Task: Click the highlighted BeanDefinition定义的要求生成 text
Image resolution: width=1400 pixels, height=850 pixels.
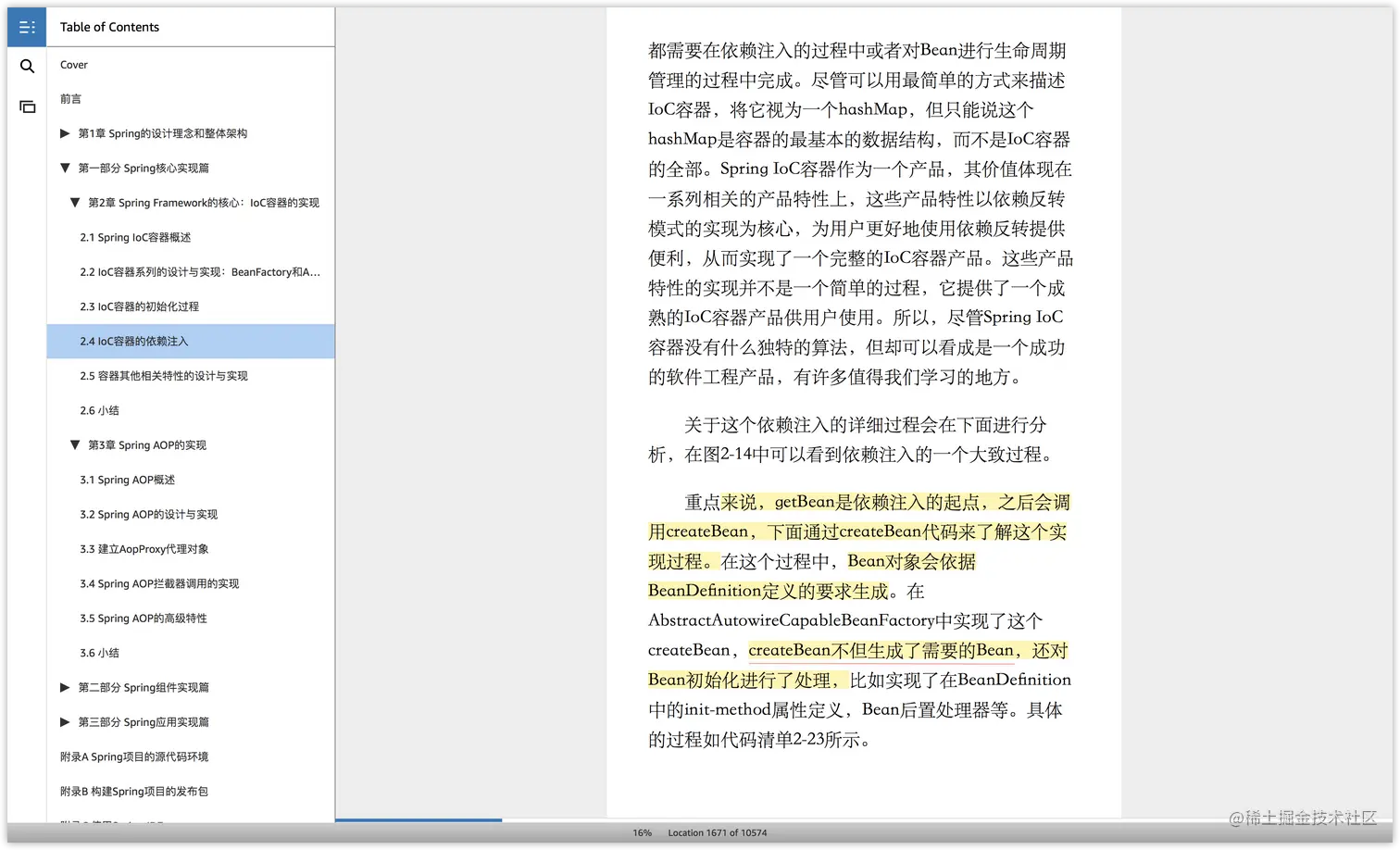Action: click(768, 591)
